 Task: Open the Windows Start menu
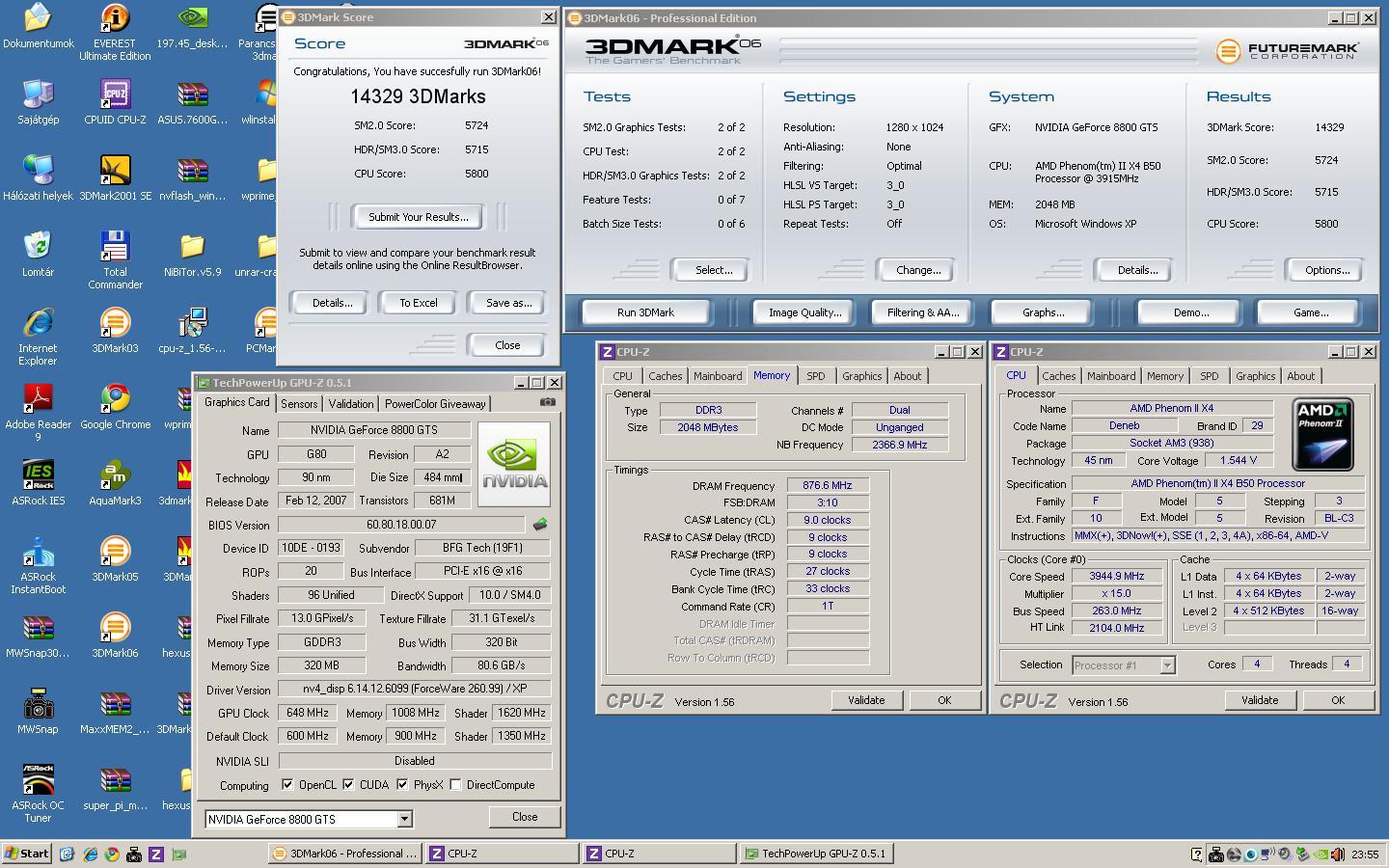26,854
